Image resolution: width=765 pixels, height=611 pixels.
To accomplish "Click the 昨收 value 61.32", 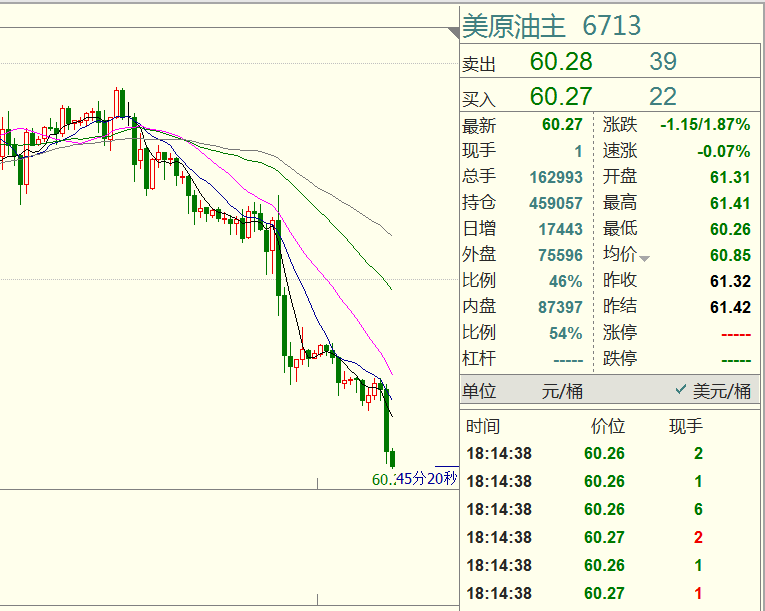I will [x=730, y=281].
